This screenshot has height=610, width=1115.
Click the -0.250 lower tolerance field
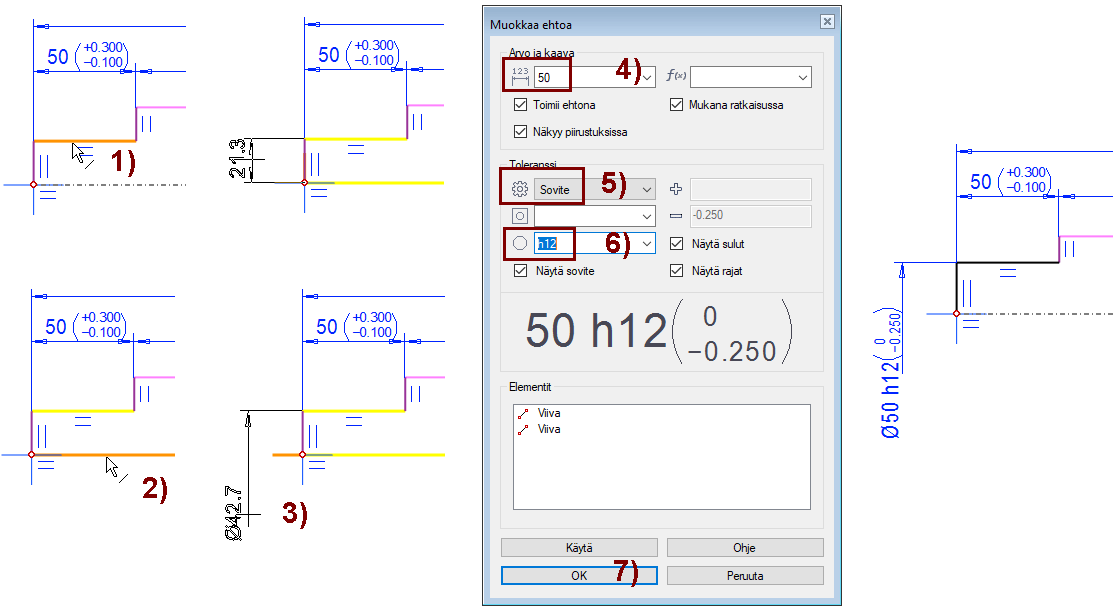point(750,216)
